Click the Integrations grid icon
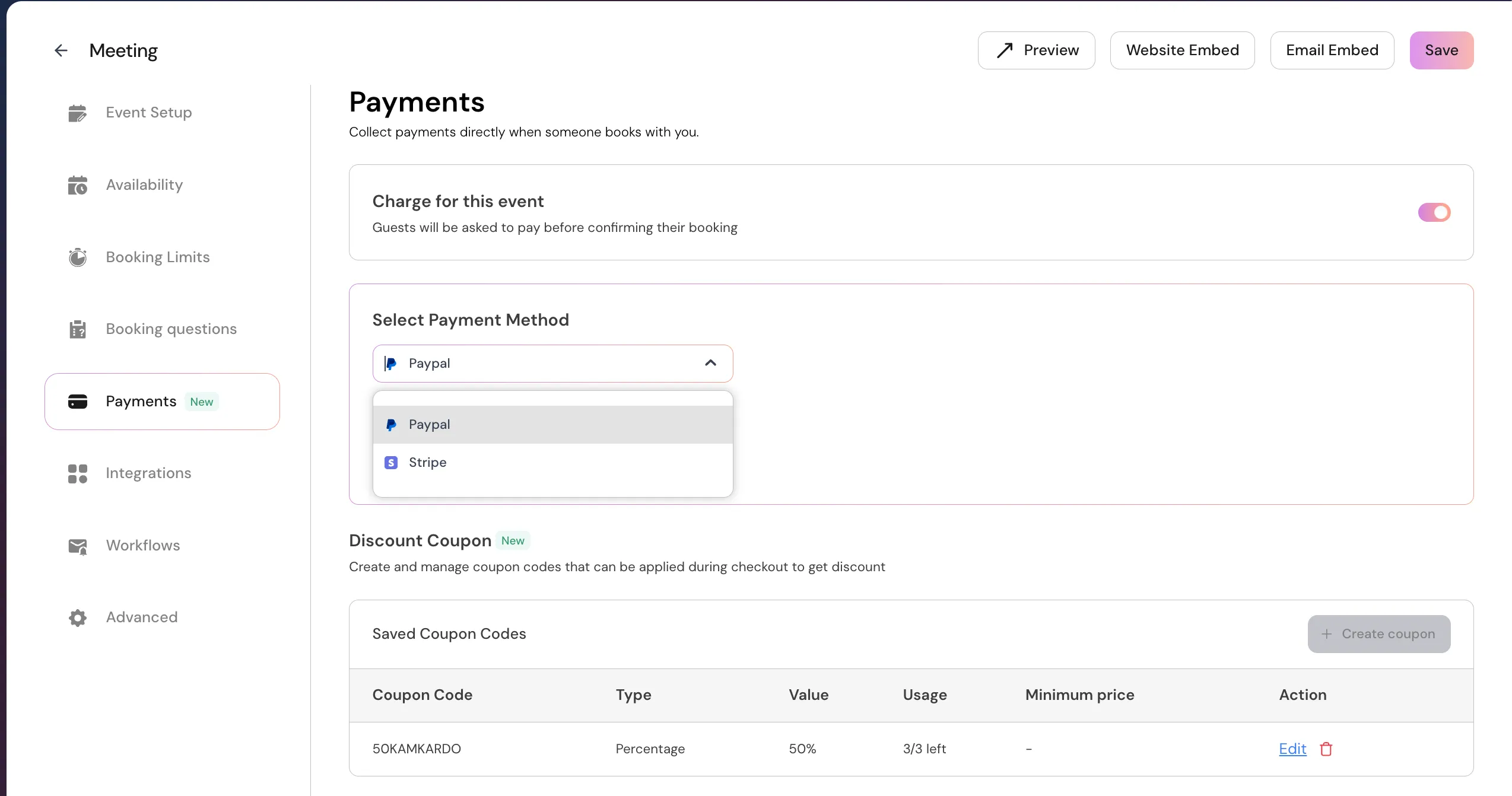The height and width of the screenshot is (796, 1512). (x=77, y=473)
